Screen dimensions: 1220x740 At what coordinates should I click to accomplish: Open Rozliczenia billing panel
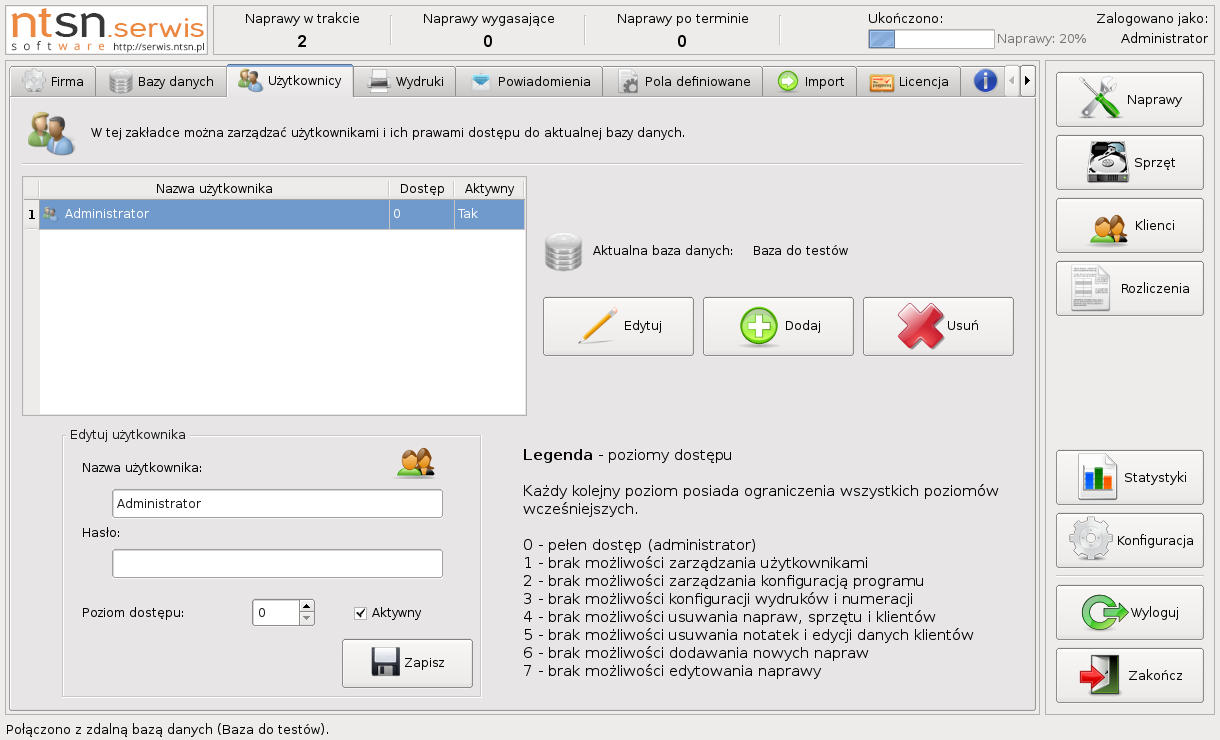pos(1129,288)
